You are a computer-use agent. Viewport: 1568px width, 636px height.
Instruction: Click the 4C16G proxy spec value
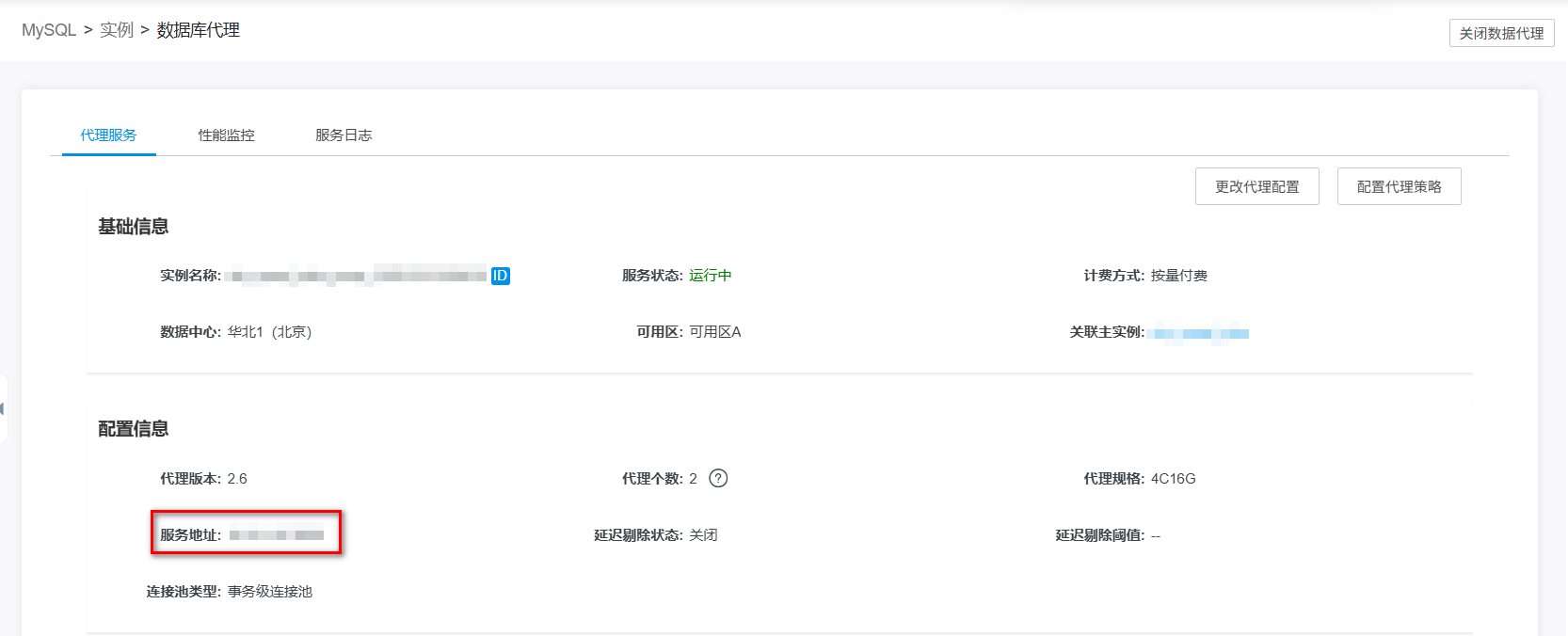pyautogui.click(x=1173, y=479)
